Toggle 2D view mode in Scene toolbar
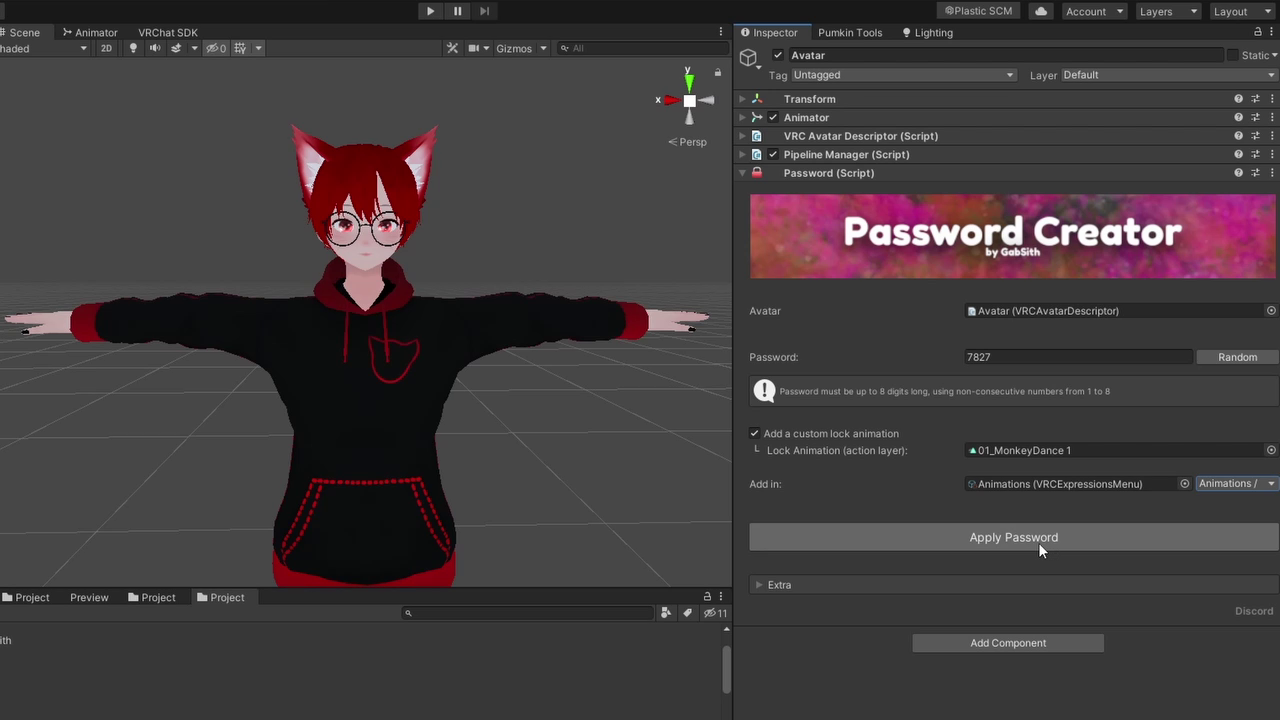The height and width of the screenshot is (720, 1280). tap(106, 47)
